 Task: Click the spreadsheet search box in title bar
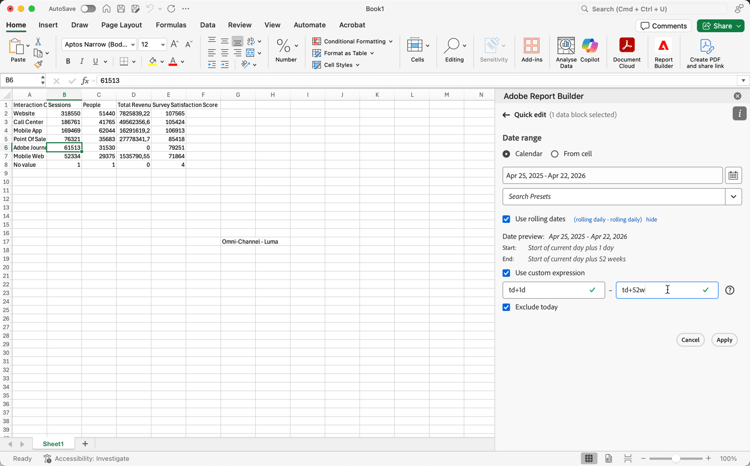(653, 9)
